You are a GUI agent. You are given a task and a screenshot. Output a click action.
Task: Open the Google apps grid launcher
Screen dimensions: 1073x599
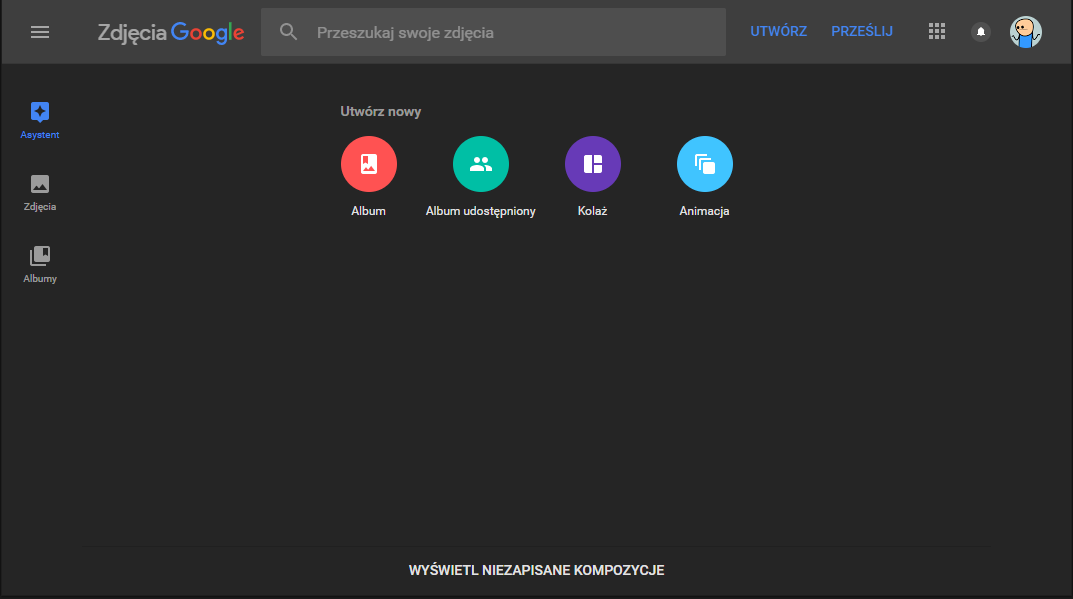937,32
